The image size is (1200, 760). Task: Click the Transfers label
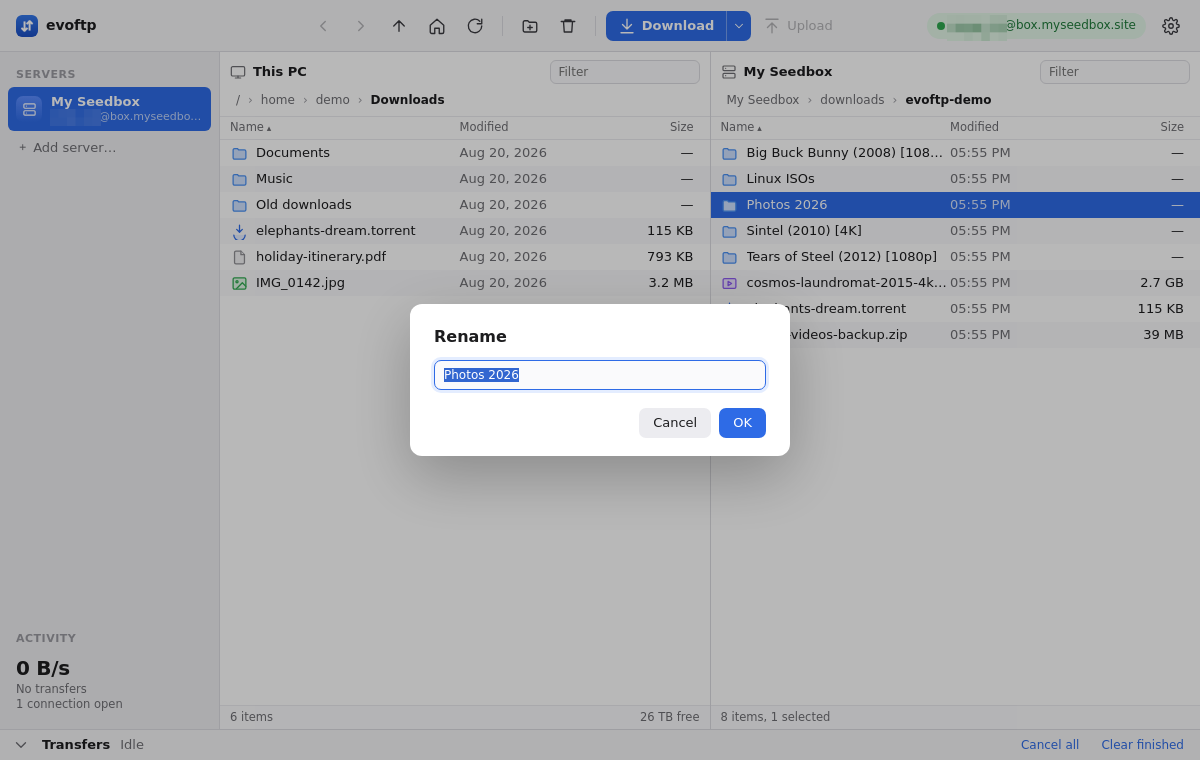coord(76,745)
